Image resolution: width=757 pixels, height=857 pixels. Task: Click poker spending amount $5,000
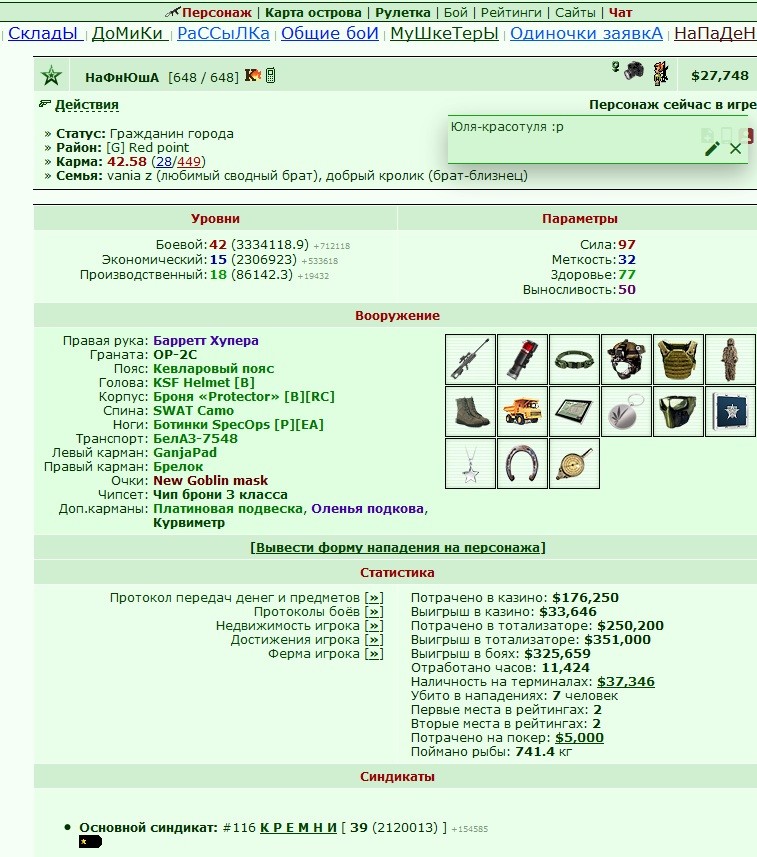tap(579, 738)
